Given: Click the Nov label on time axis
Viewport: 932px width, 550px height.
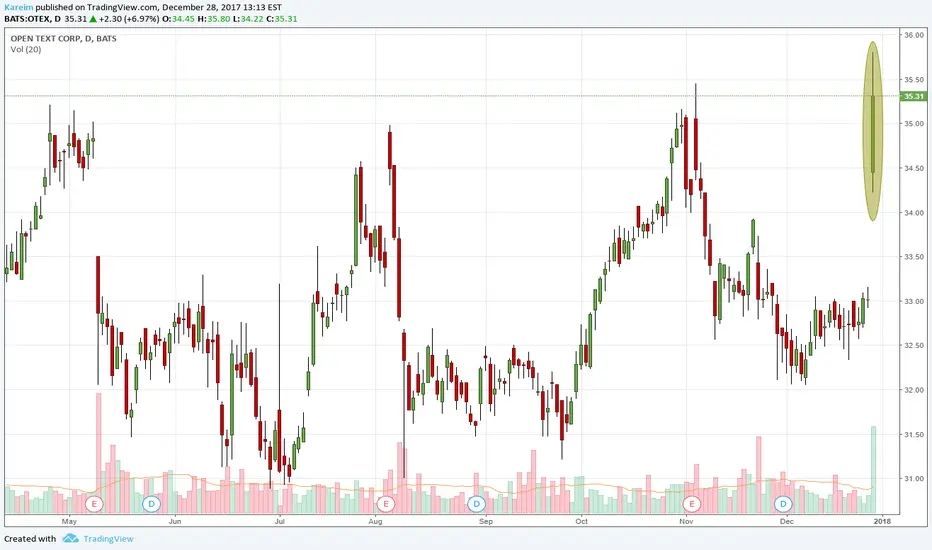Looking at the screenshot, I should [x=686, y=521].
